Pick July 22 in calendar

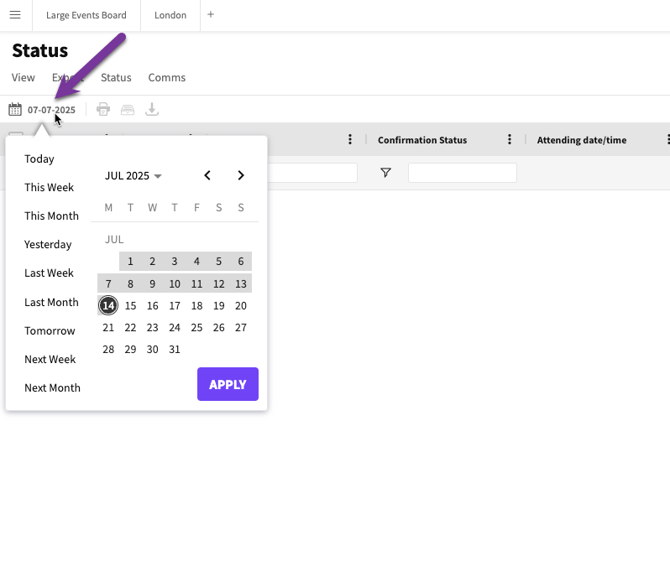coord(130,327)
